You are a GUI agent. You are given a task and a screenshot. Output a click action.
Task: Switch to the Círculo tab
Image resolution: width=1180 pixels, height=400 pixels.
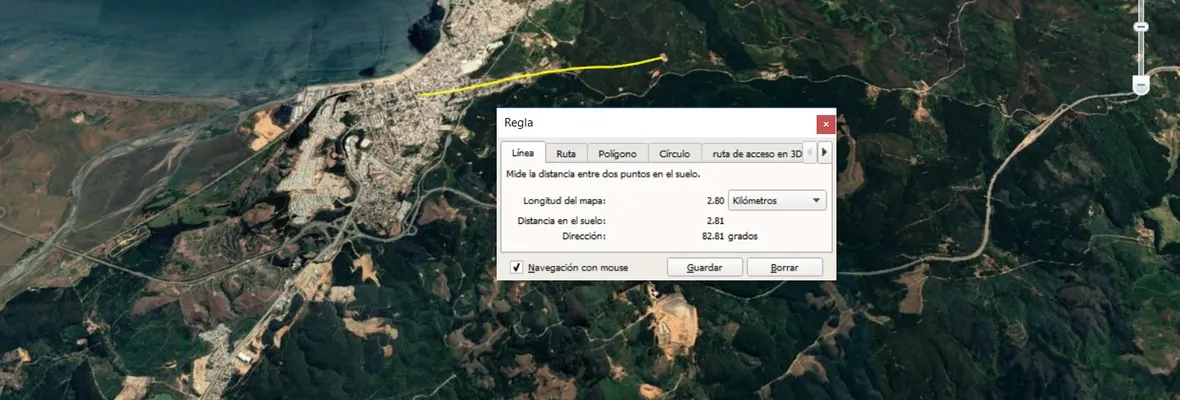(x=674, y=153)
